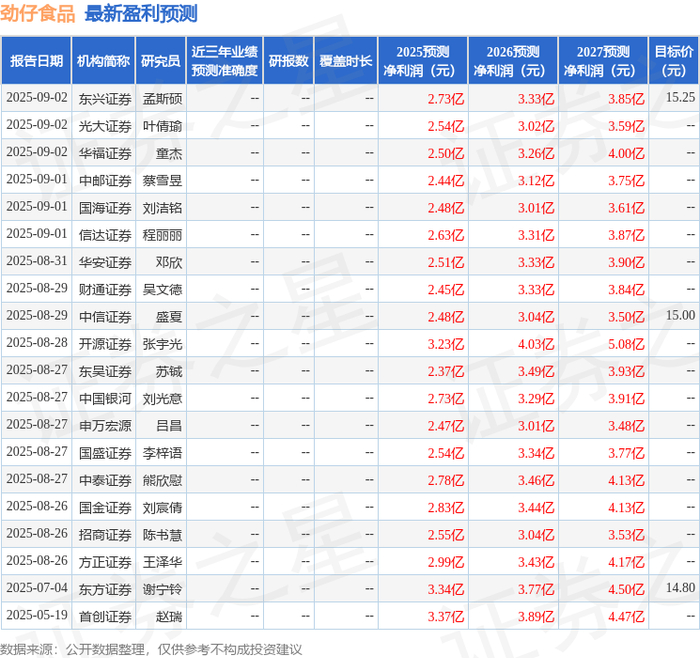This screenshot has height=658, width=700.
Task: Click the 研究员 column header
Action: point(161,61)
